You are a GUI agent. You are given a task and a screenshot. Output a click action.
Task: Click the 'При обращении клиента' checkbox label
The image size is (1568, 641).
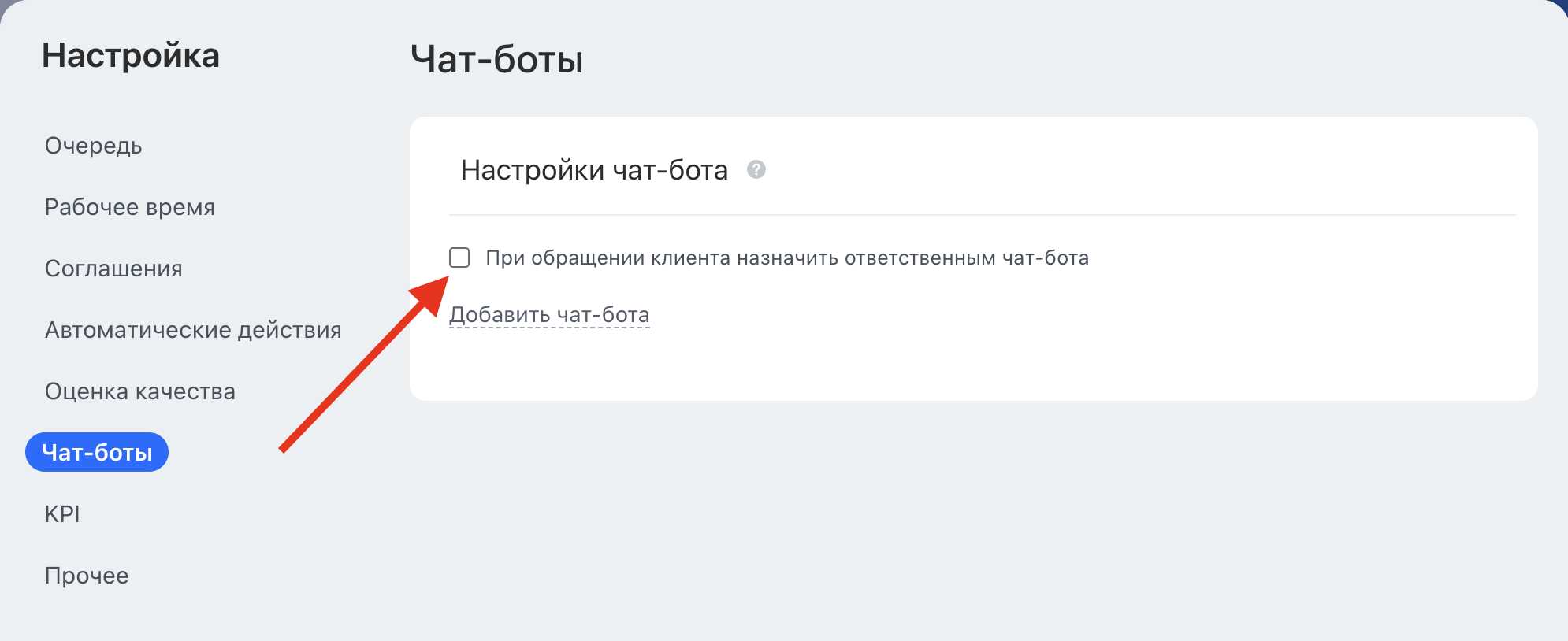[786, 258]
